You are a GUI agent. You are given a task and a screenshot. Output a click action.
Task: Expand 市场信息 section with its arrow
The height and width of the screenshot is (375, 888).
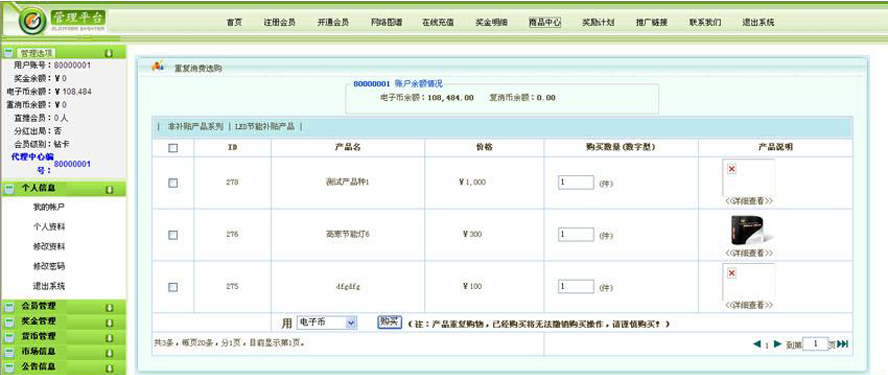(109, 352)
